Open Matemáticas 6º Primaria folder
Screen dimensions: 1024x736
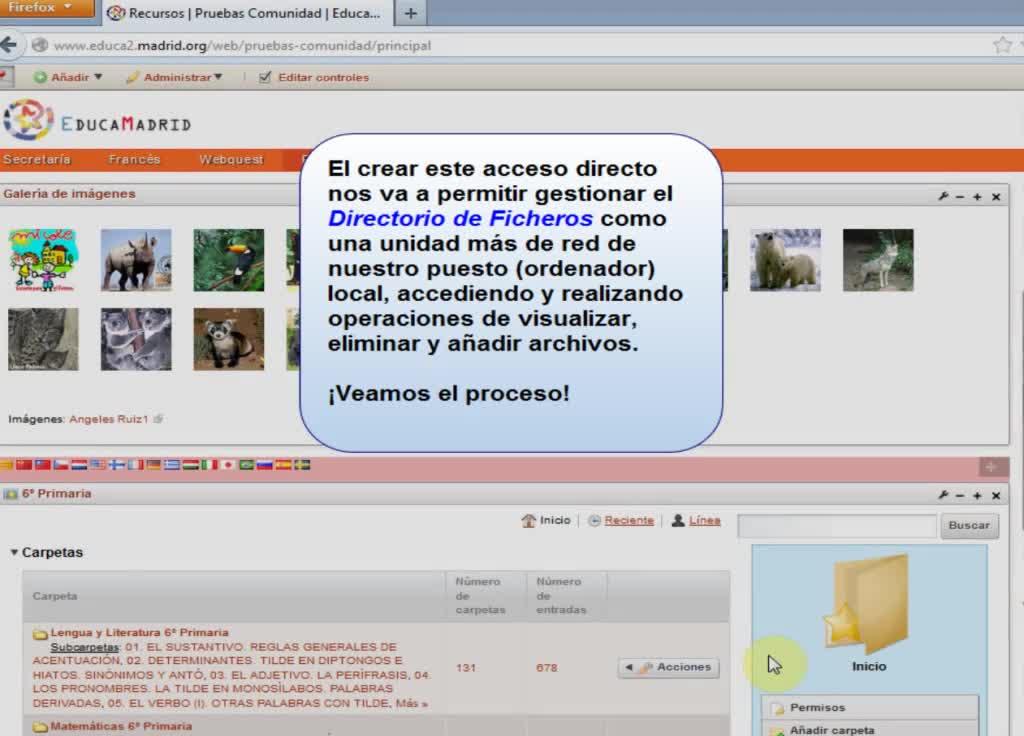pyautogui.click(x=121, y=726)
